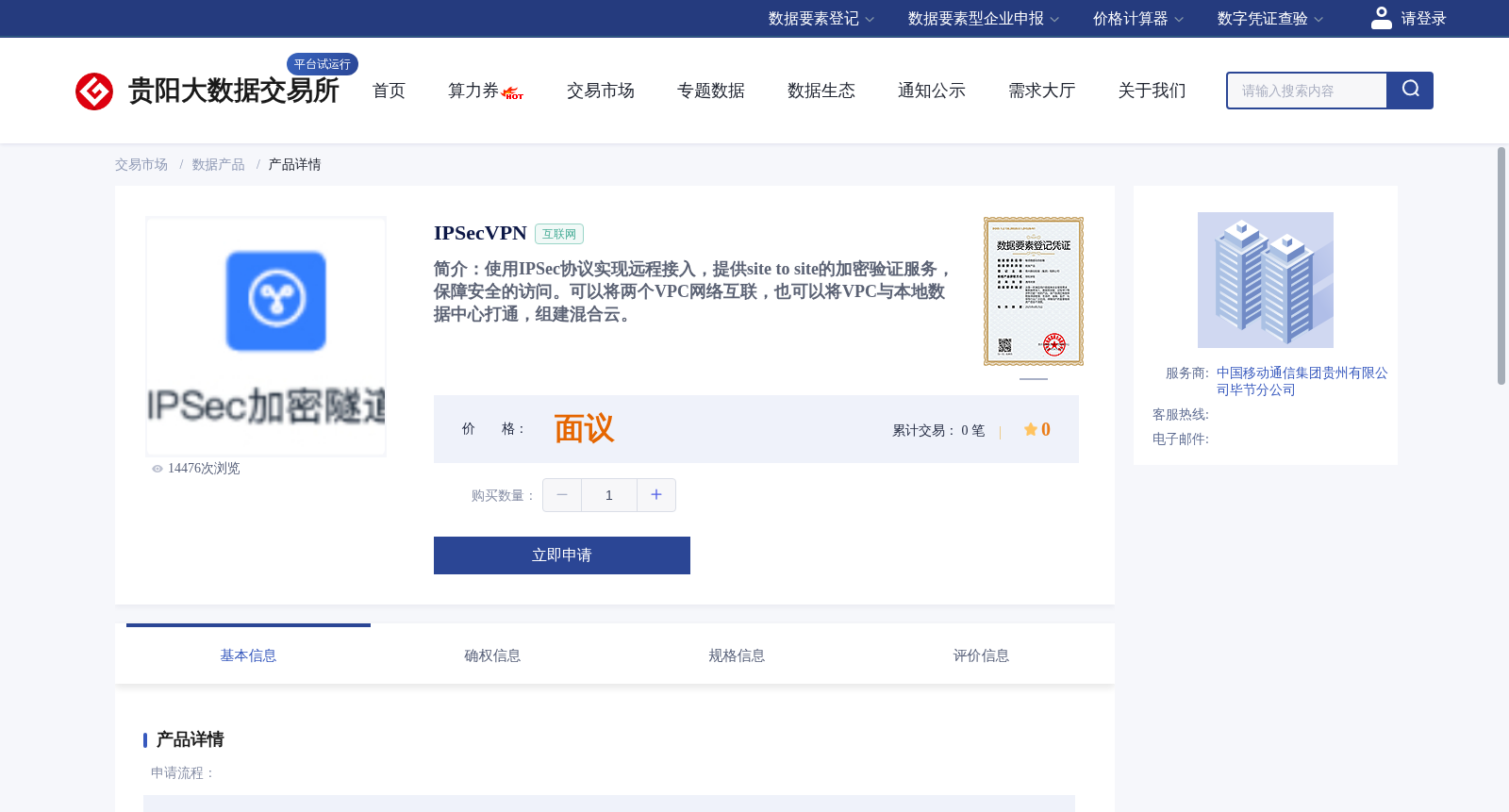Screen dimensions: 1509x812
Task: Click the 产品详情 section heading
Action: [x=190, y=739]
